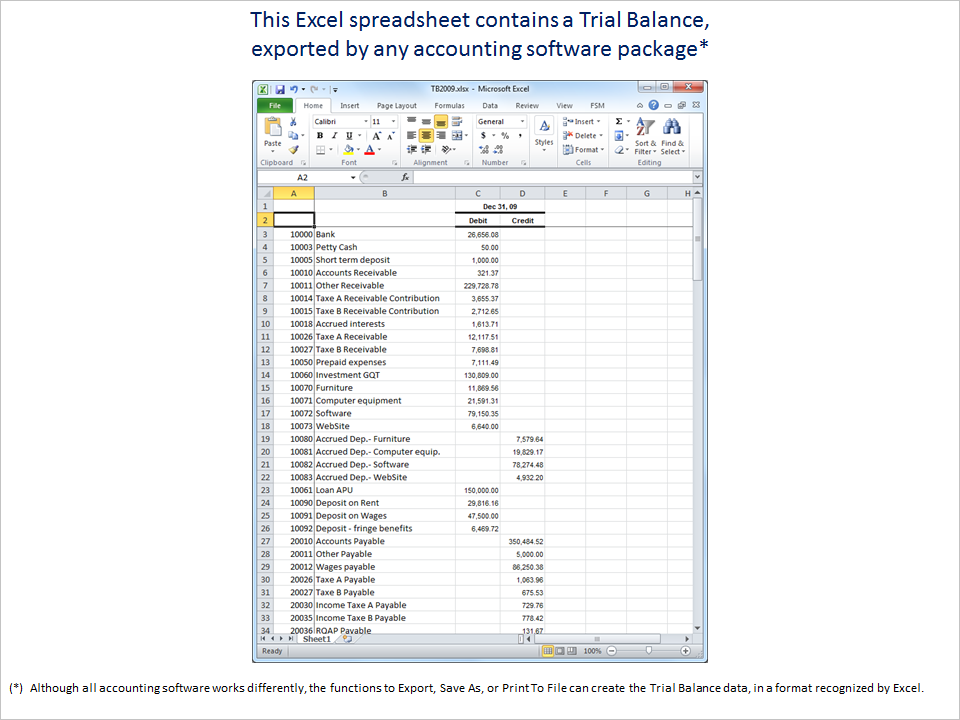960x720 pixels.
Task: Click the Find & Select binoculars icon
Action: [672, 135]
